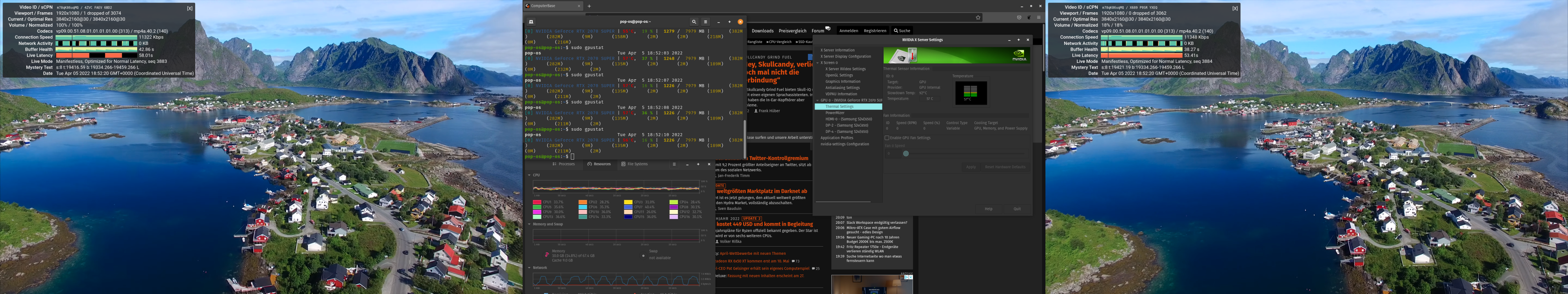This screenshot has height=294, width=1568.
Task: Bookmark page with the star icon
Action: click(978, 18)
